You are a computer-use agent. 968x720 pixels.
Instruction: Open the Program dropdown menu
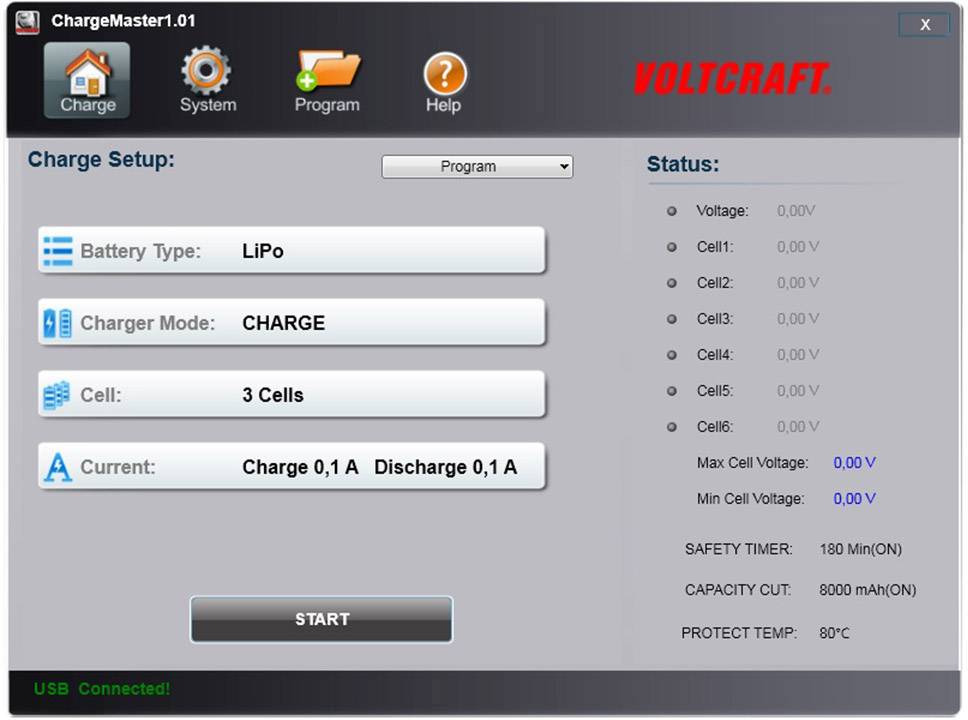point(477,166)
